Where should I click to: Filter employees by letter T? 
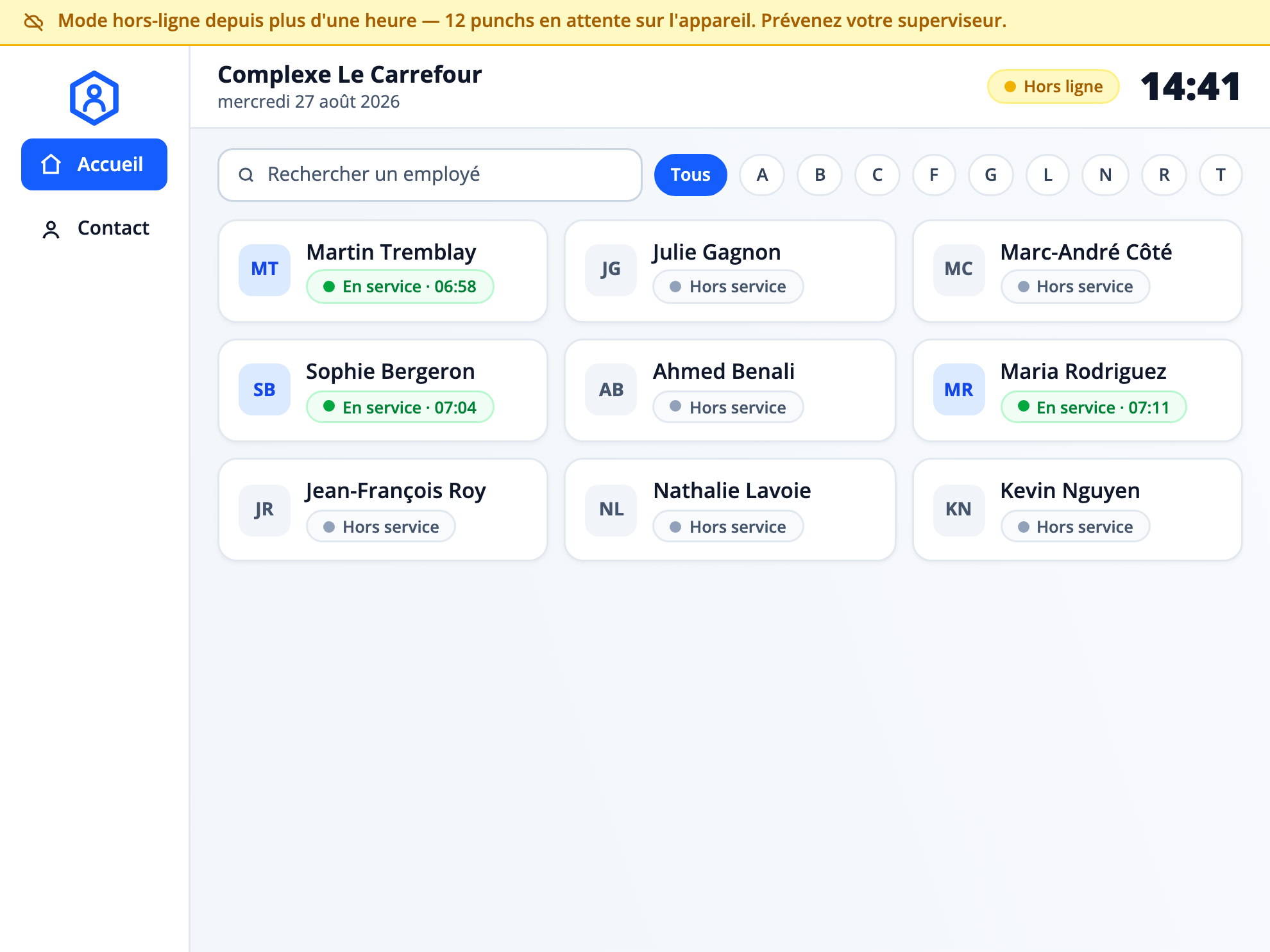[x=1221, y=175]
